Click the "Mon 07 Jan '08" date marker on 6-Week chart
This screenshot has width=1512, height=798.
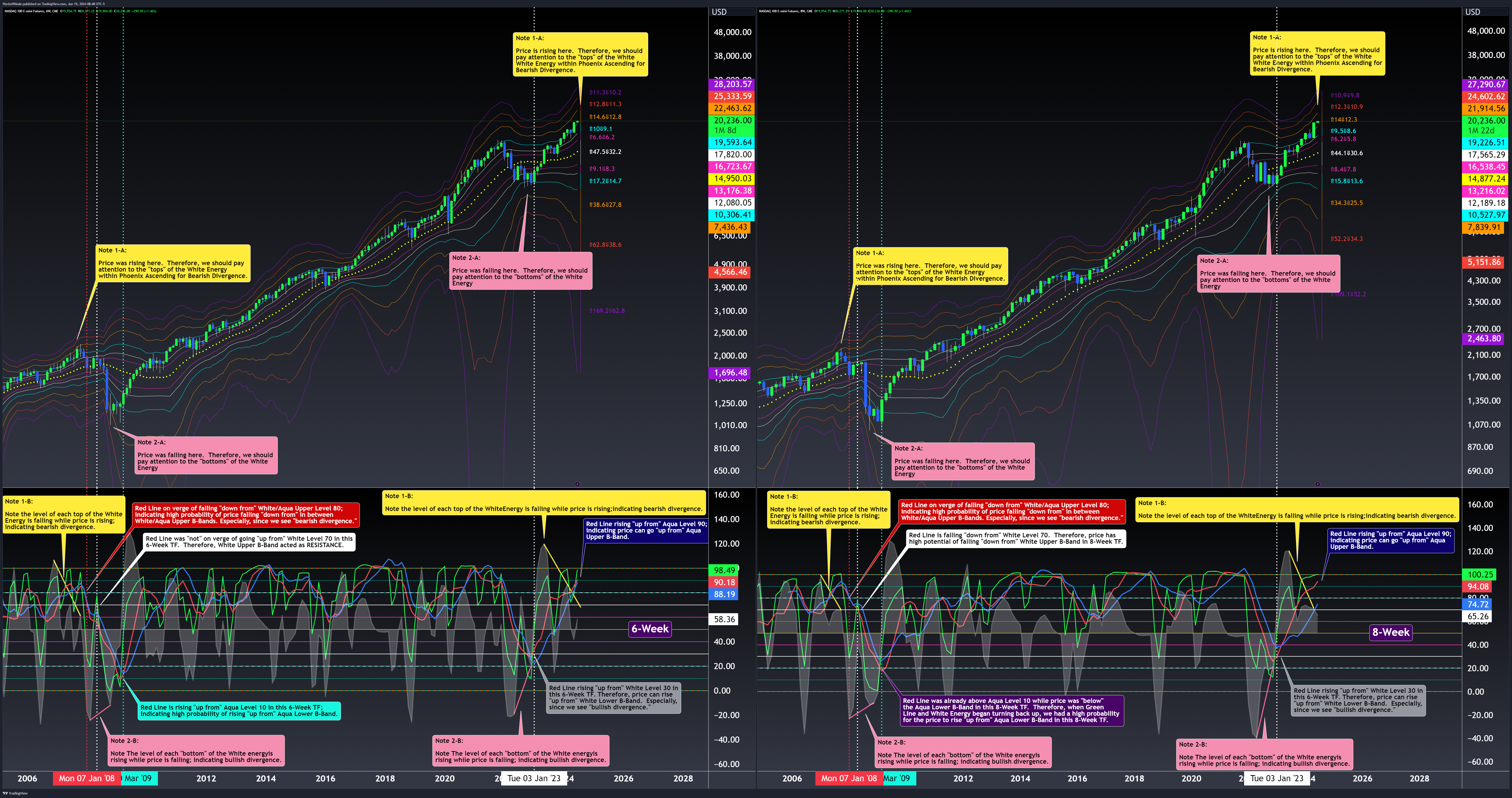(87, 779)
